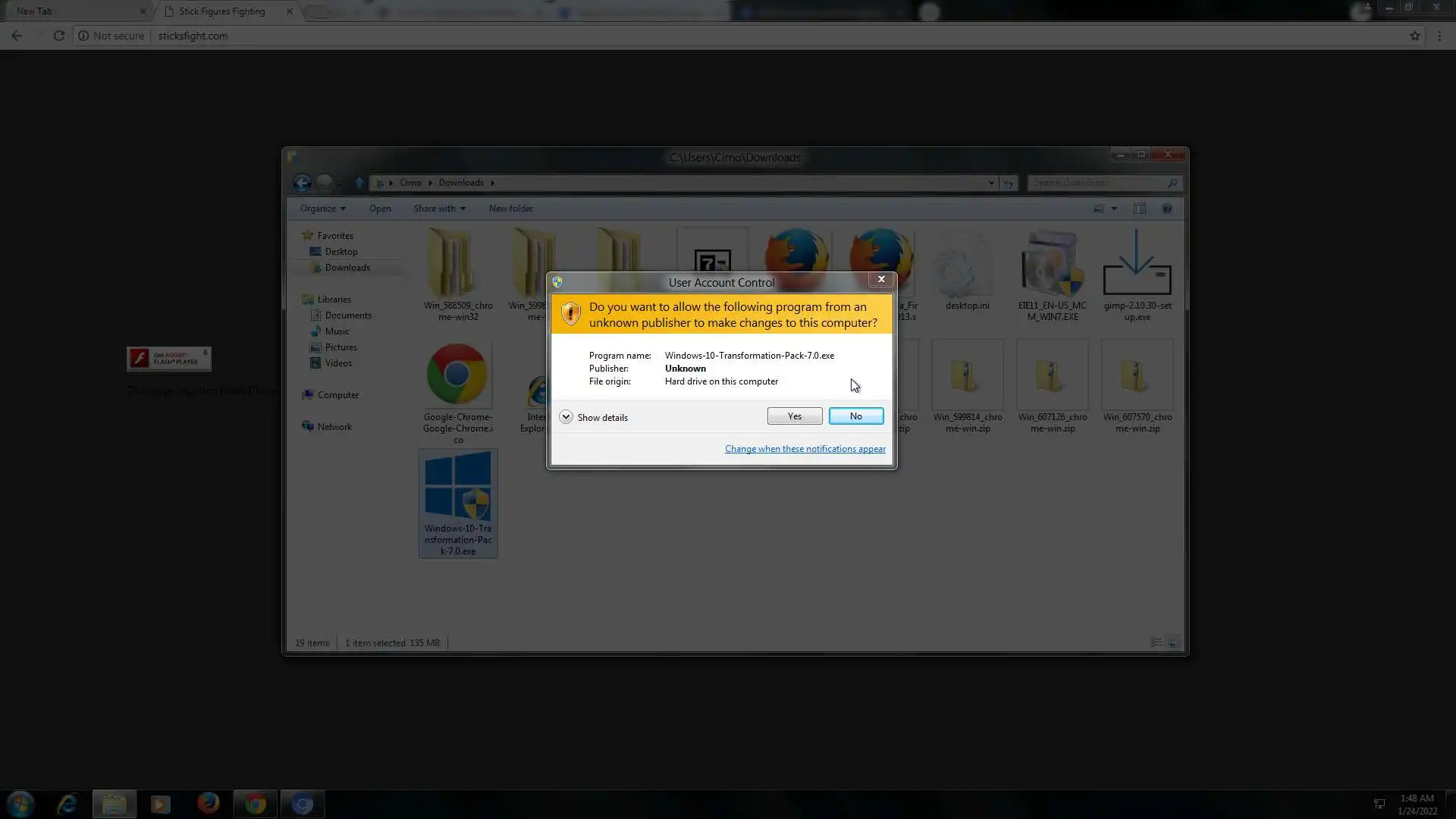
Task: Open Change when these notifications appear link
Action: point(805,449)
